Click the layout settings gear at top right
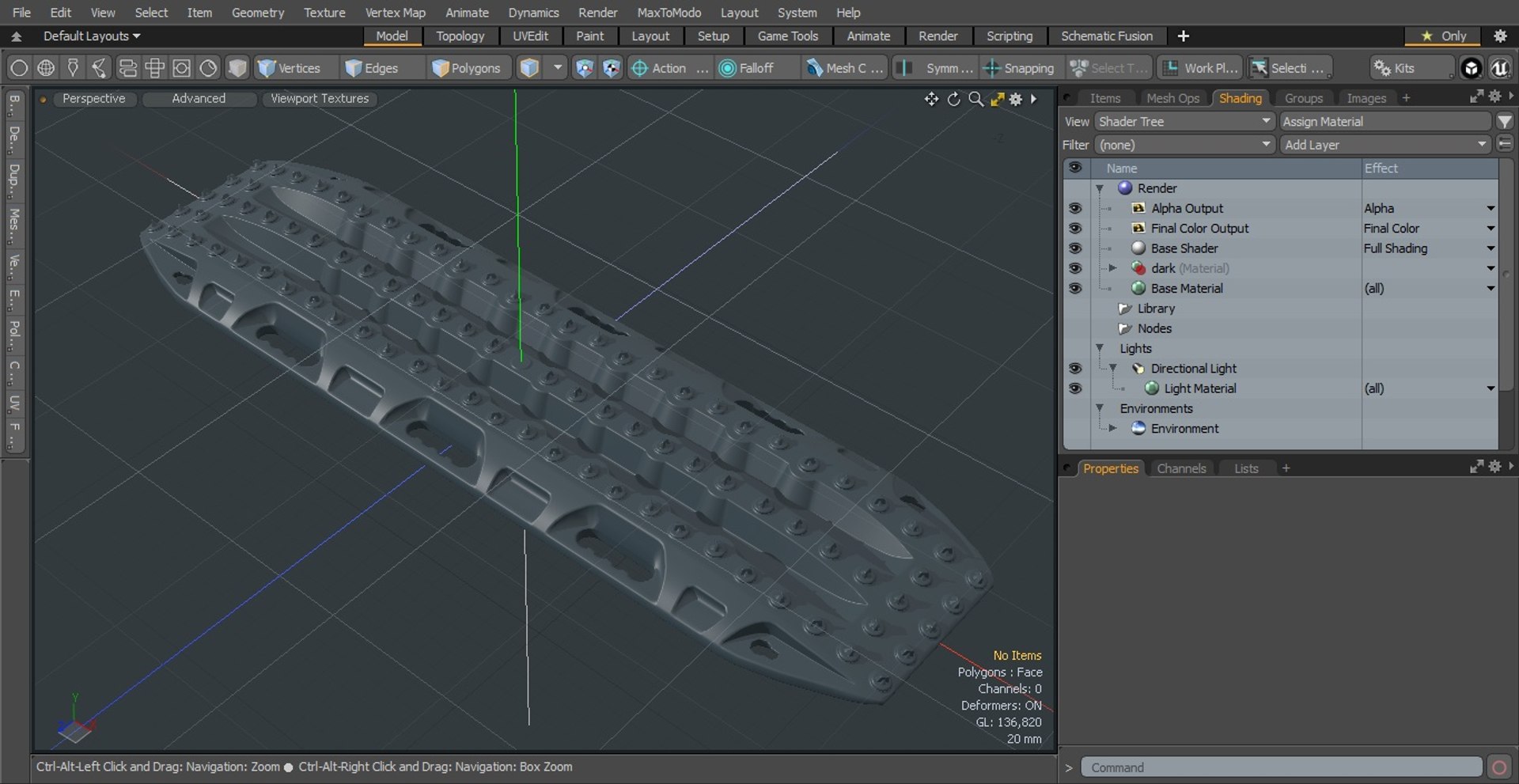This screenshot has height=784, width=1519. click(1500, 36)
